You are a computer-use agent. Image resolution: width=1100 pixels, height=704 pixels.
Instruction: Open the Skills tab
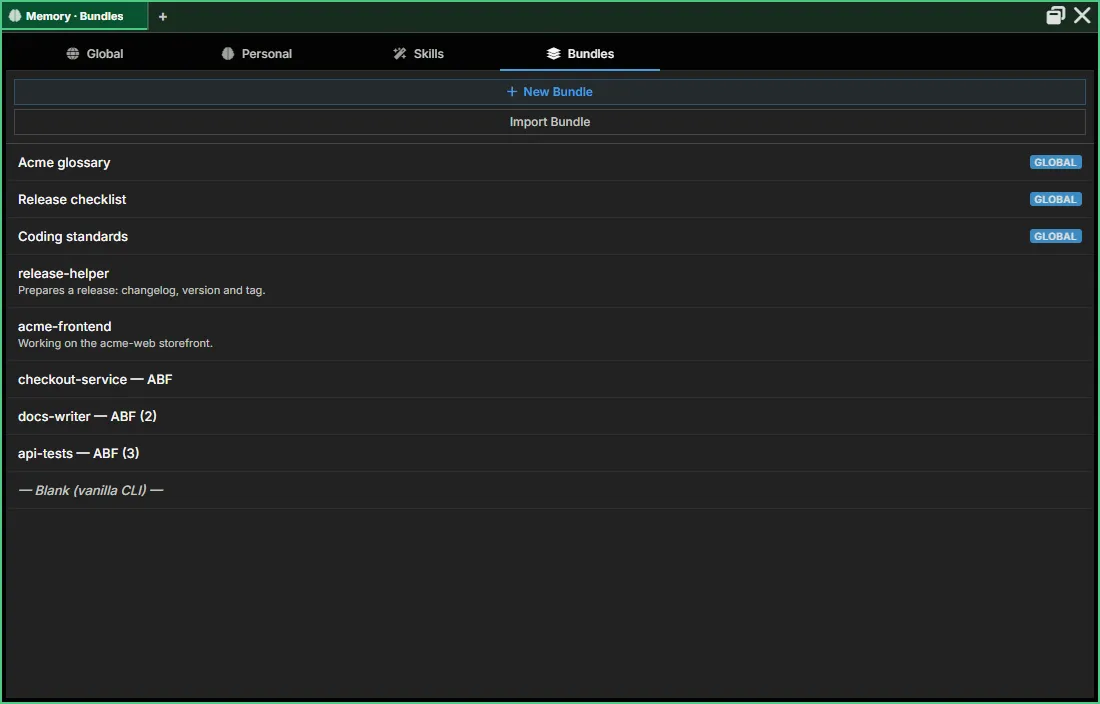coord(418,54)
